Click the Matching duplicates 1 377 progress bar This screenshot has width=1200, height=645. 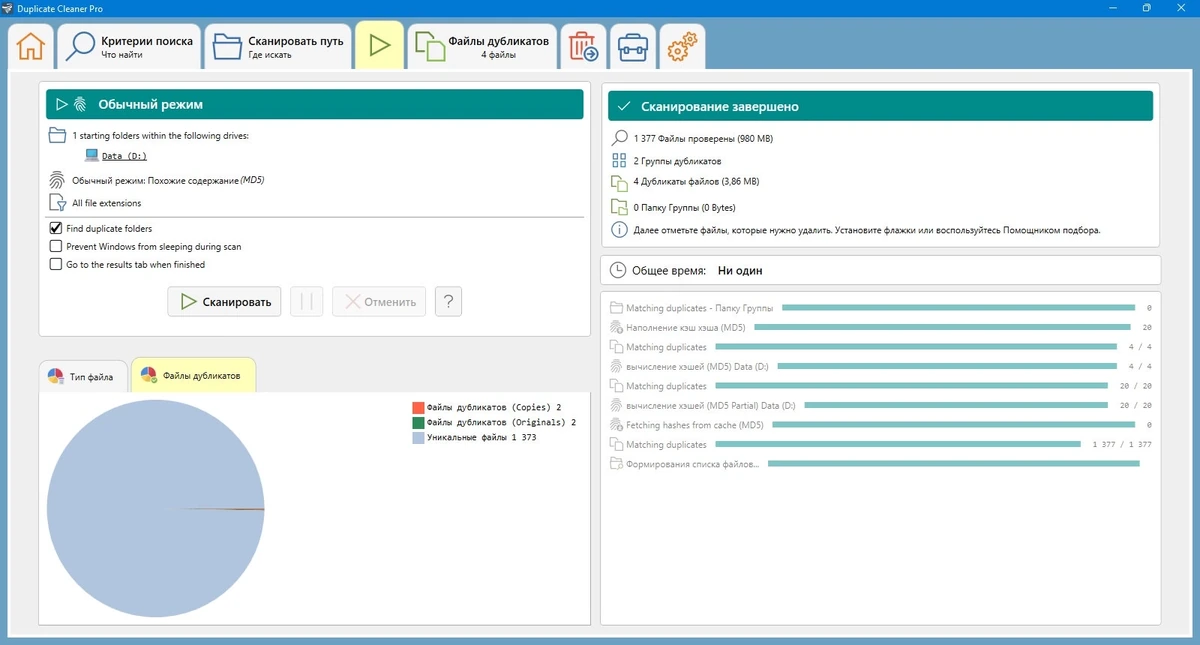pos(851,444)
